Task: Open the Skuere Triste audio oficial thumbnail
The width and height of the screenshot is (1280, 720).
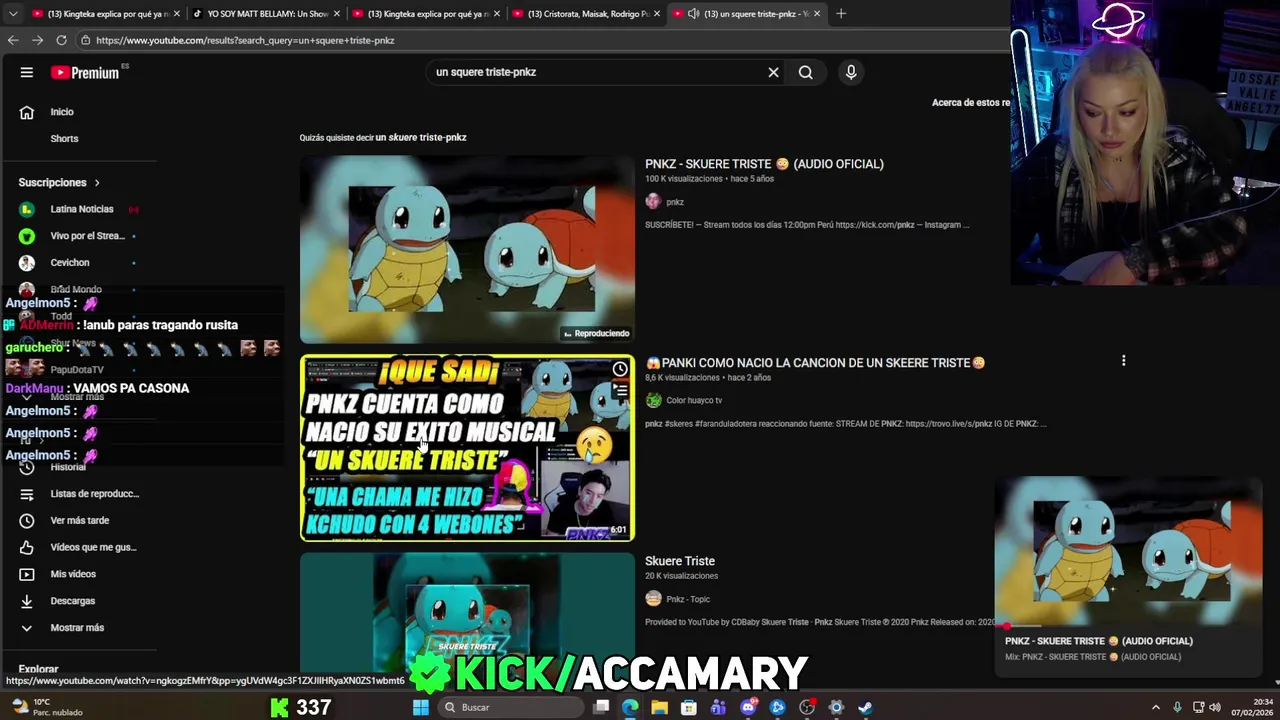Action: (467, 249)
